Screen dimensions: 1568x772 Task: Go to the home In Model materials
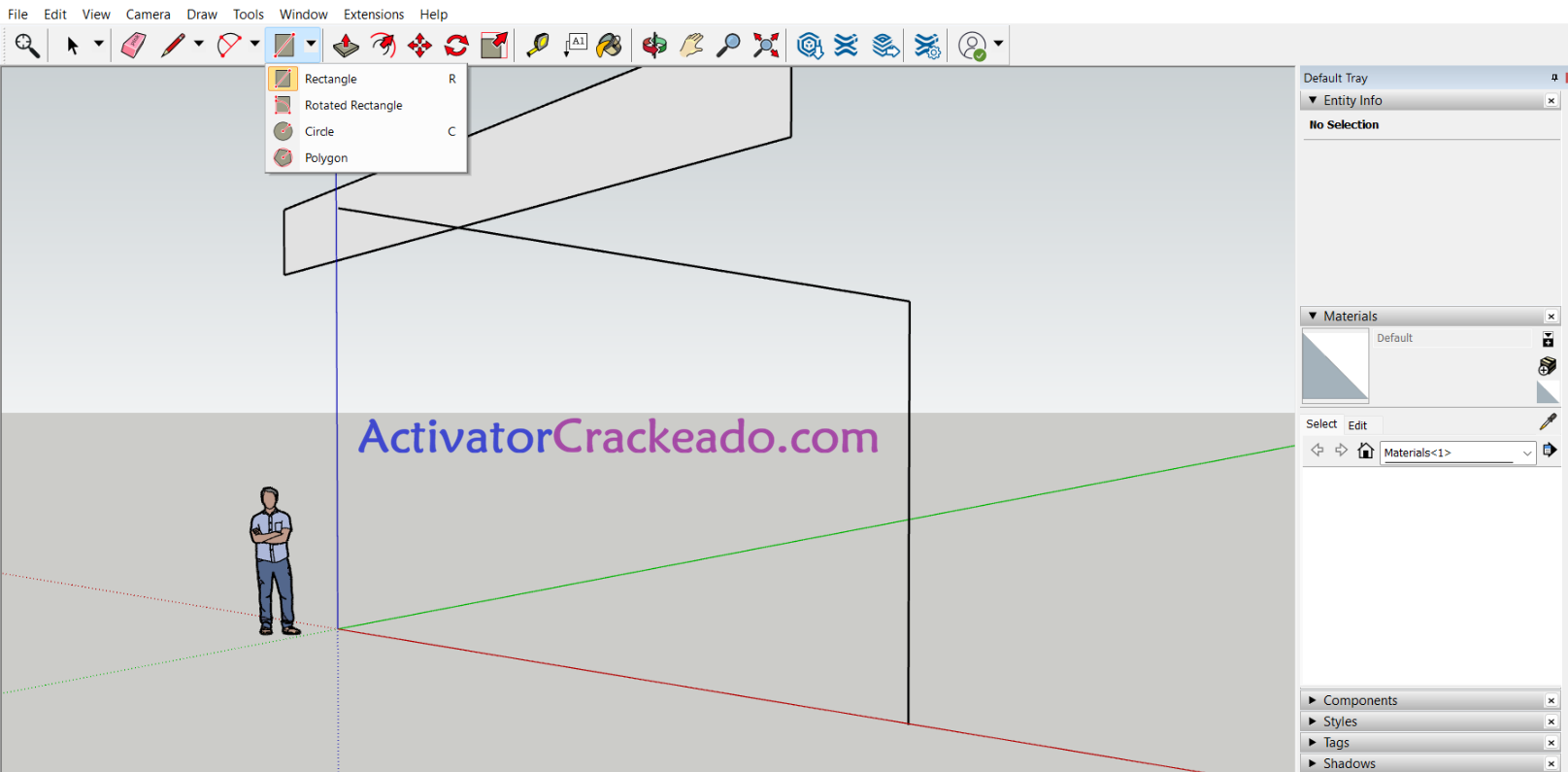coord(1365,451)
